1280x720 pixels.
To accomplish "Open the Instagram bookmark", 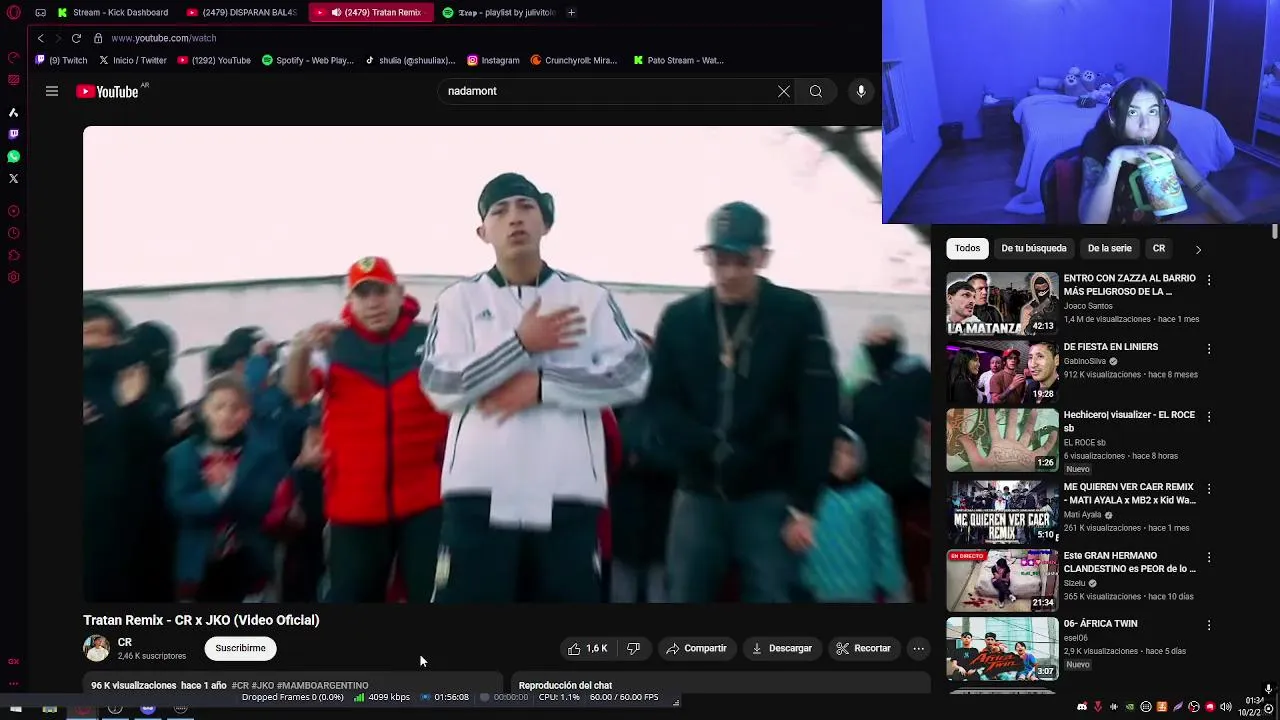I will tap(493, 60).
